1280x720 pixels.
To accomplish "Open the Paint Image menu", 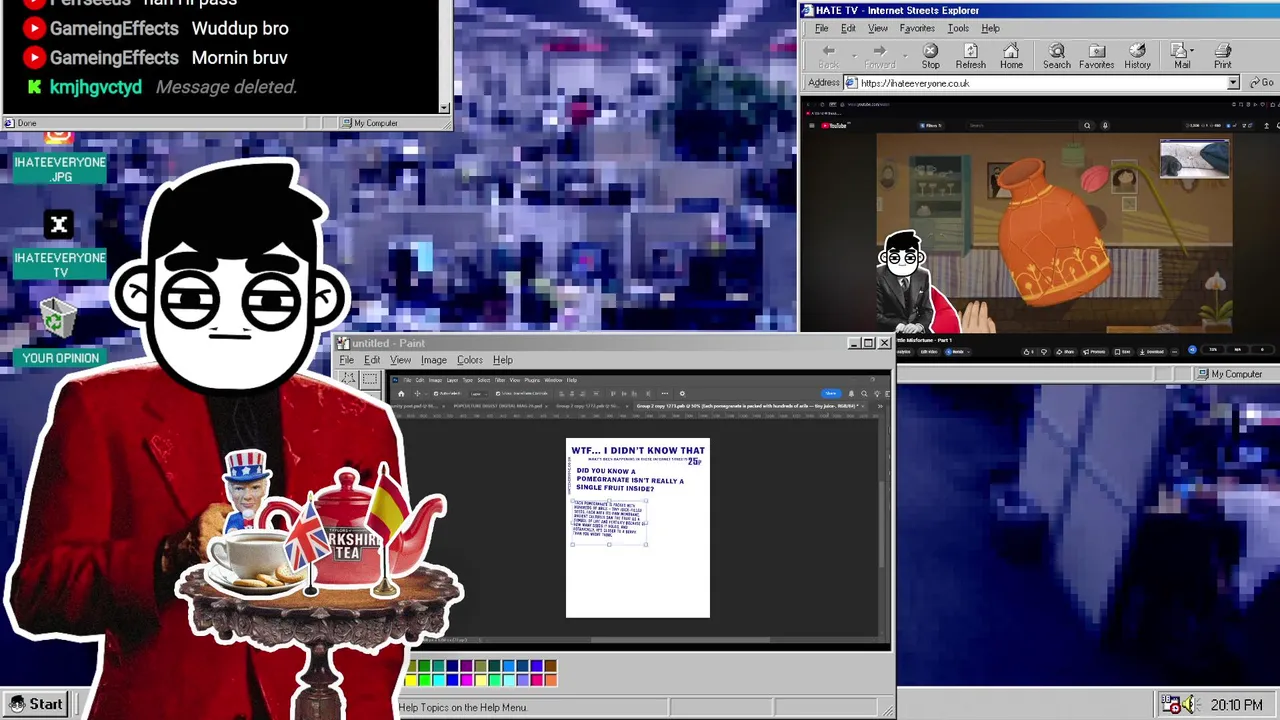I will click(x=433, y=360).
